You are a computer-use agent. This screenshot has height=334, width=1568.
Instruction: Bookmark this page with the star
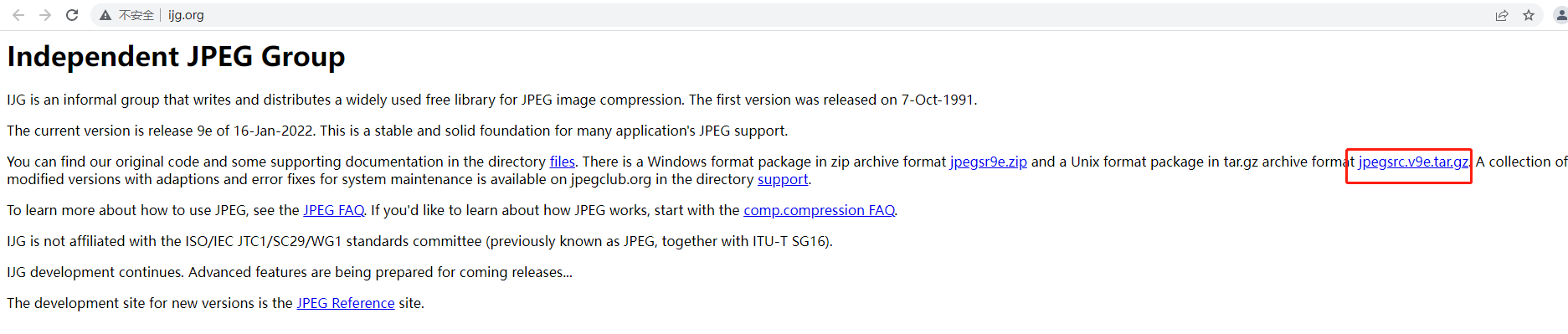(1529, 15)
